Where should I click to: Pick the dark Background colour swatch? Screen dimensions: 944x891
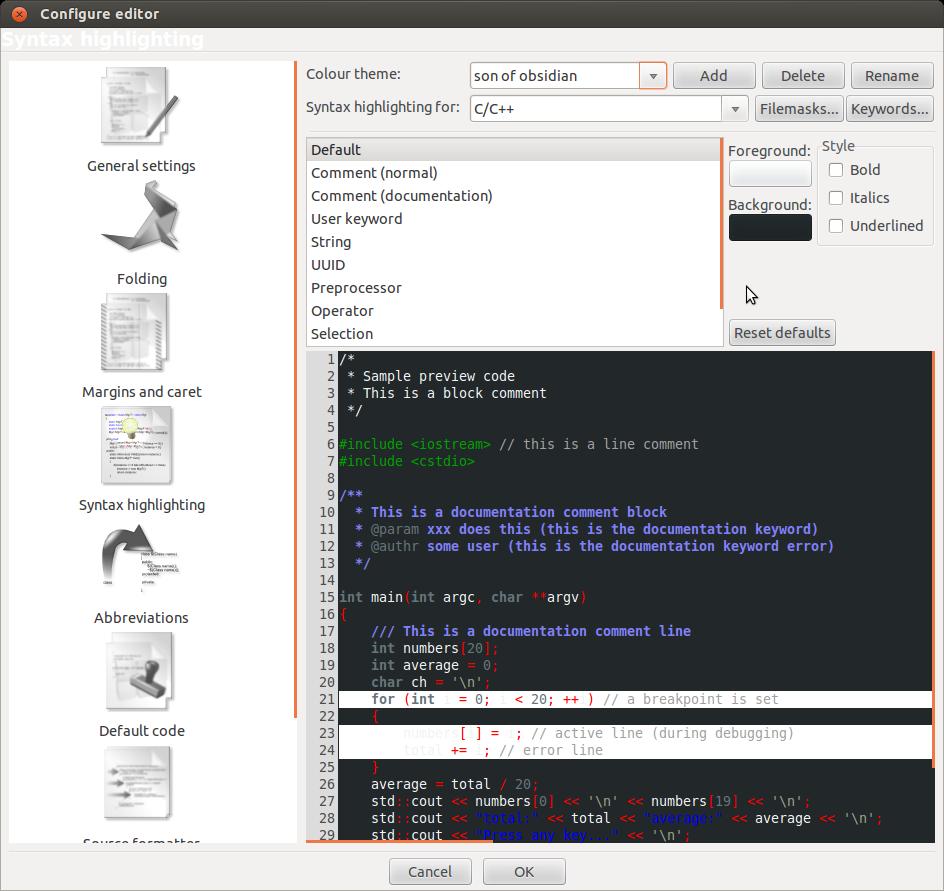[770, 228]
